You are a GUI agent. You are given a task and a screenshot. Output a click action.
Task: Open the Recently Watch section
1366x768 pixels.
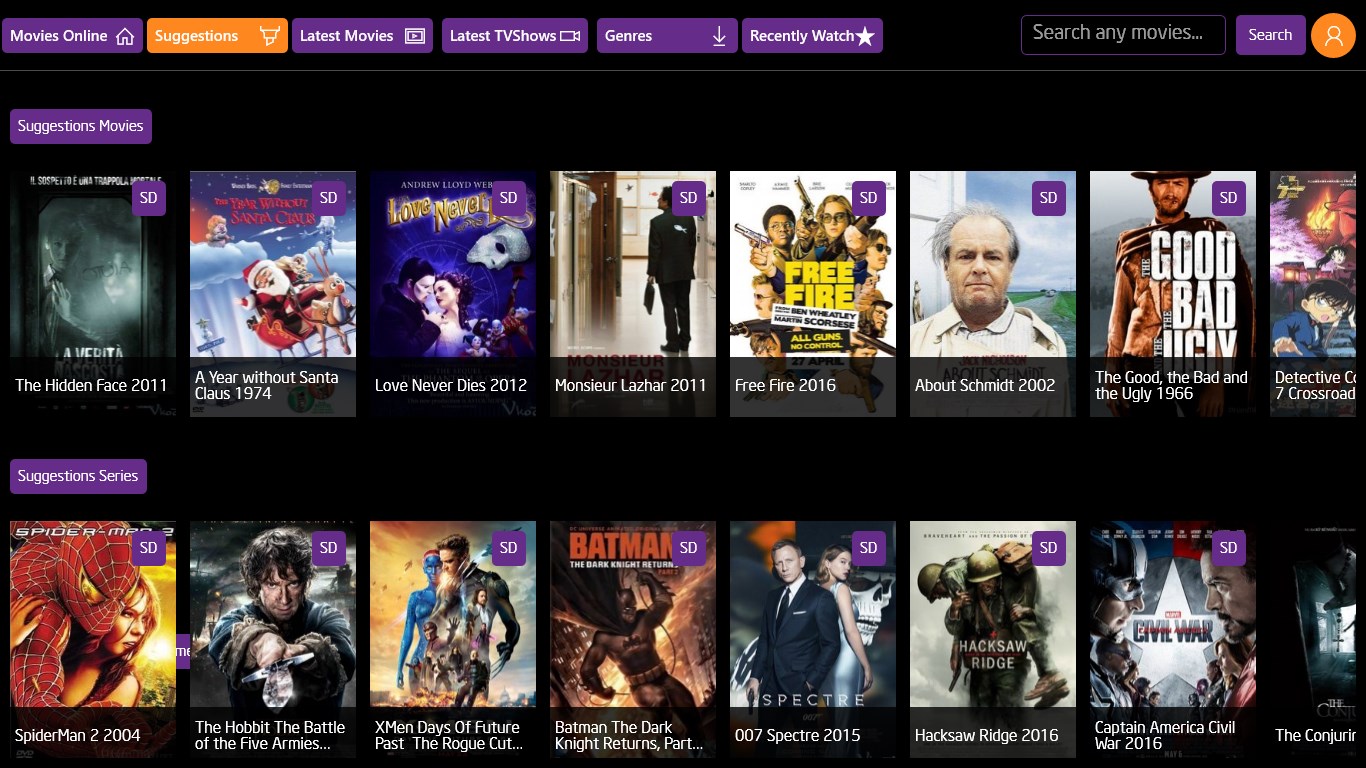click(812, 36)
